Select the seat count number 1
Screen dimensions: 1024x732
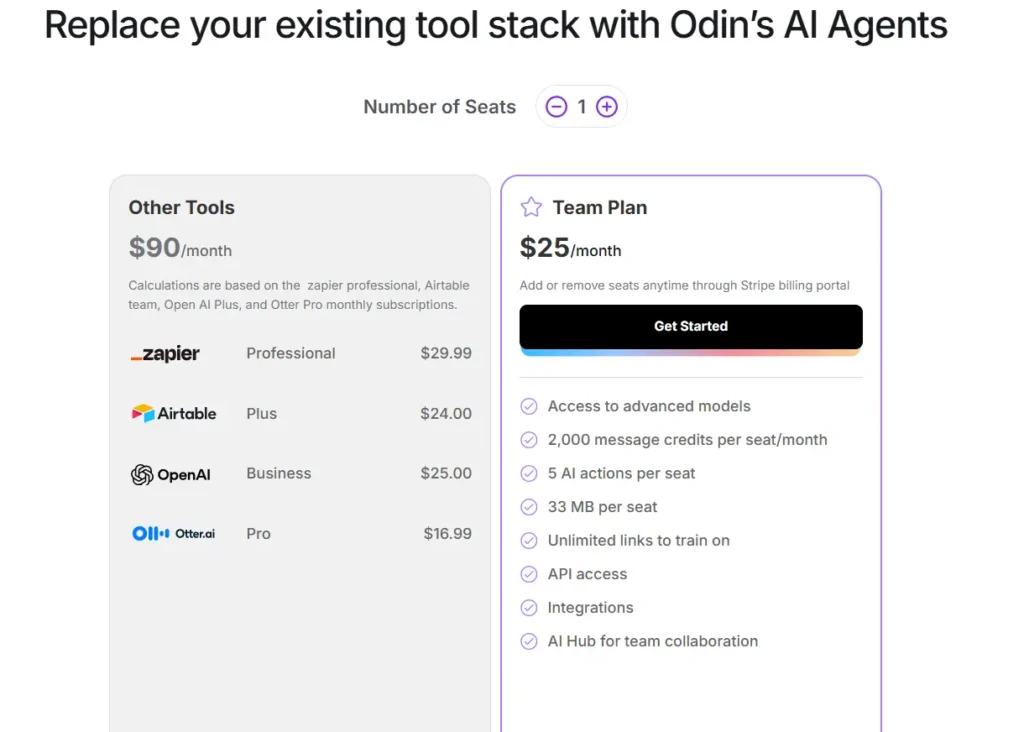pos(581,106)
